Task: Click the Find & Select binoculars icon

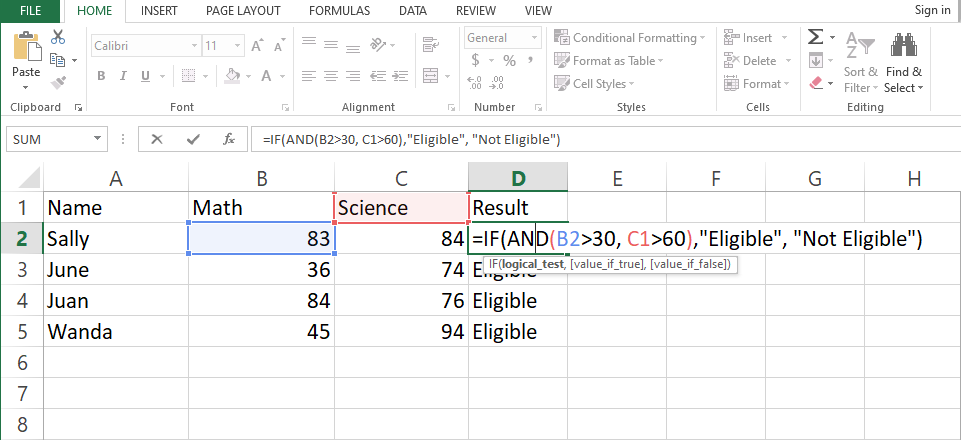Action: point(904,48)
